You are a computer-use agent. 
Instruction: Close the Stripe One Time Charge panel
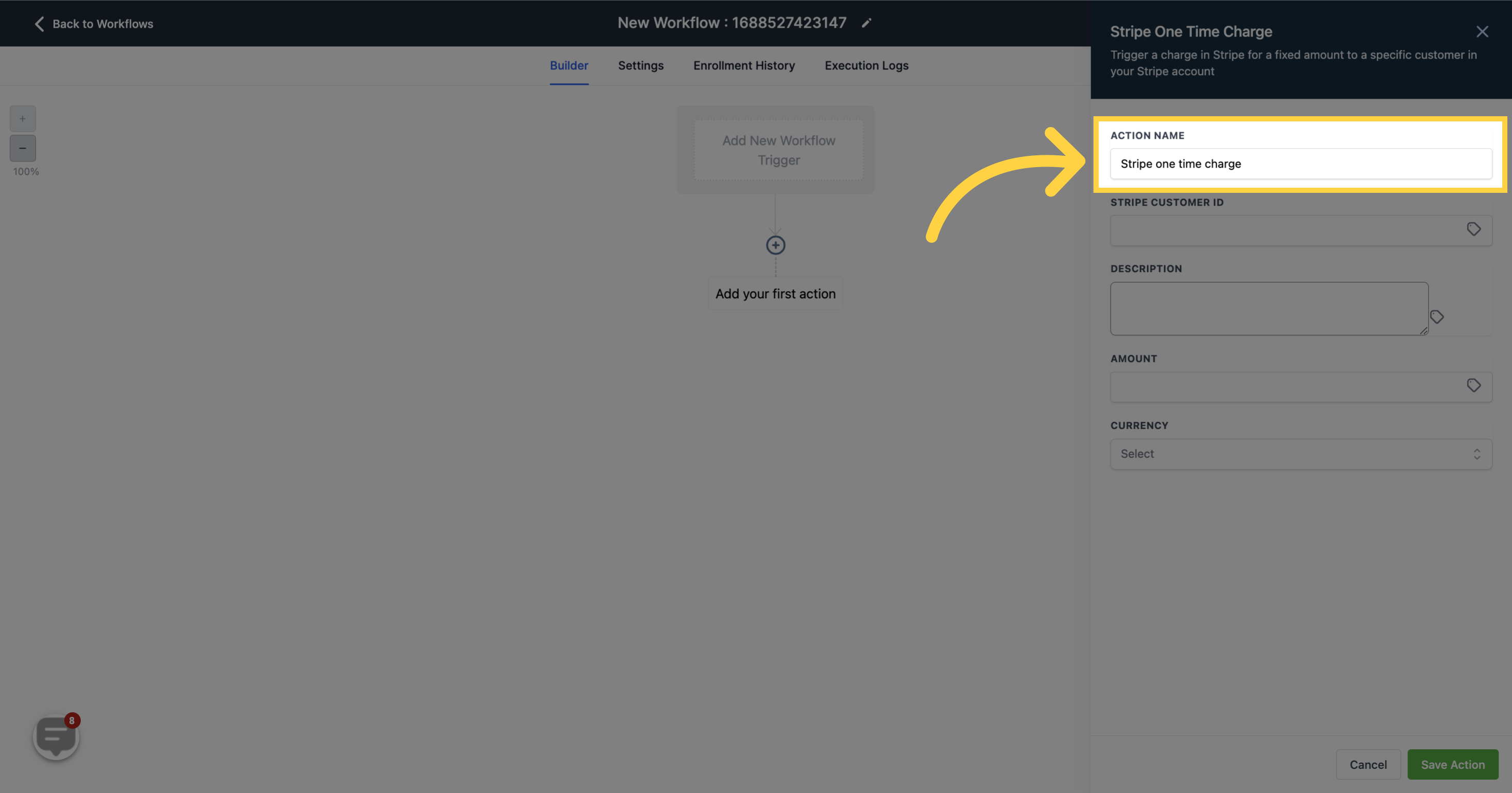pyautogui.click(x=1482, y=32)
